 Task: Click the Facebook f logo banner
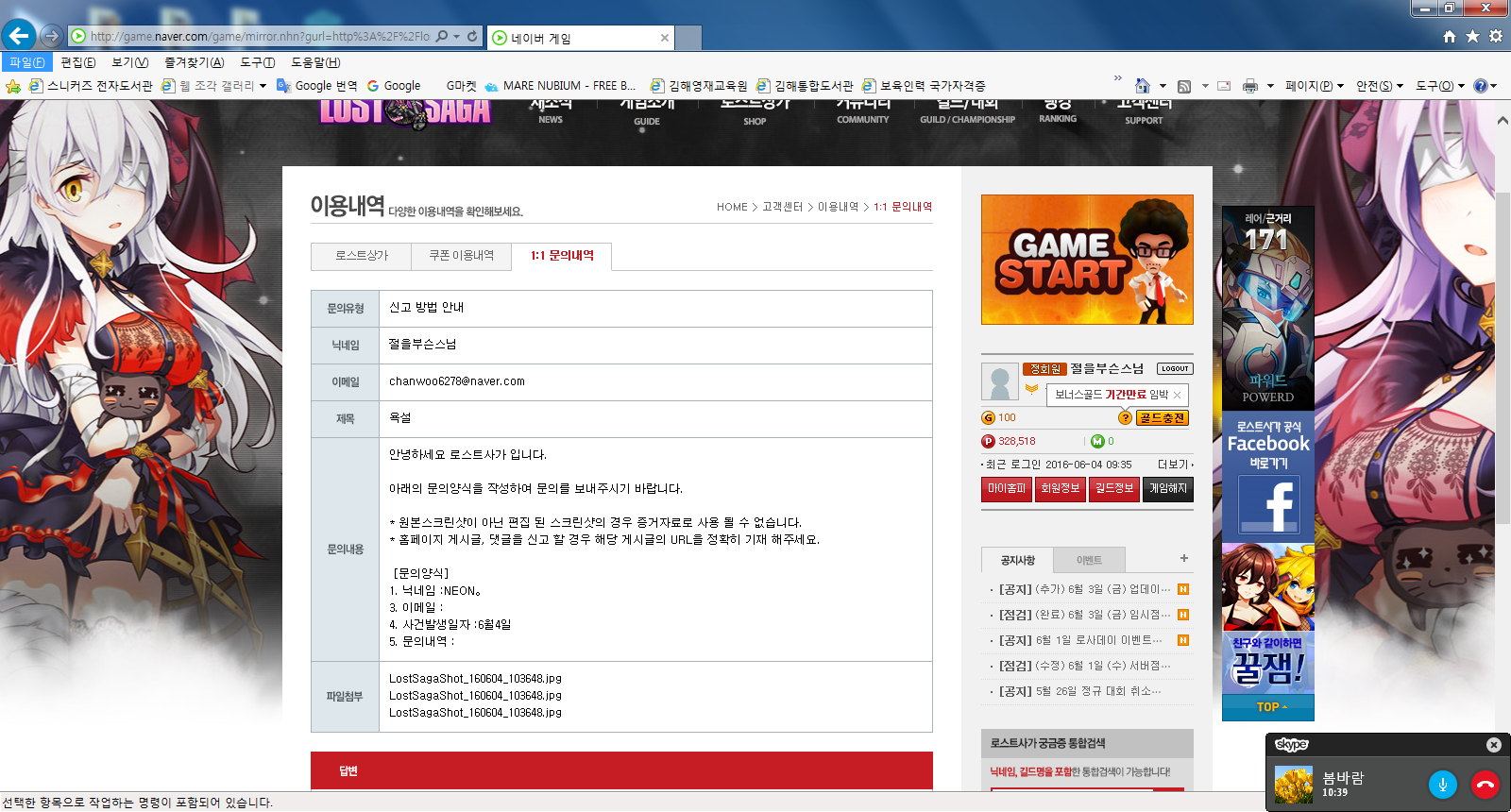pos(1268,505)
